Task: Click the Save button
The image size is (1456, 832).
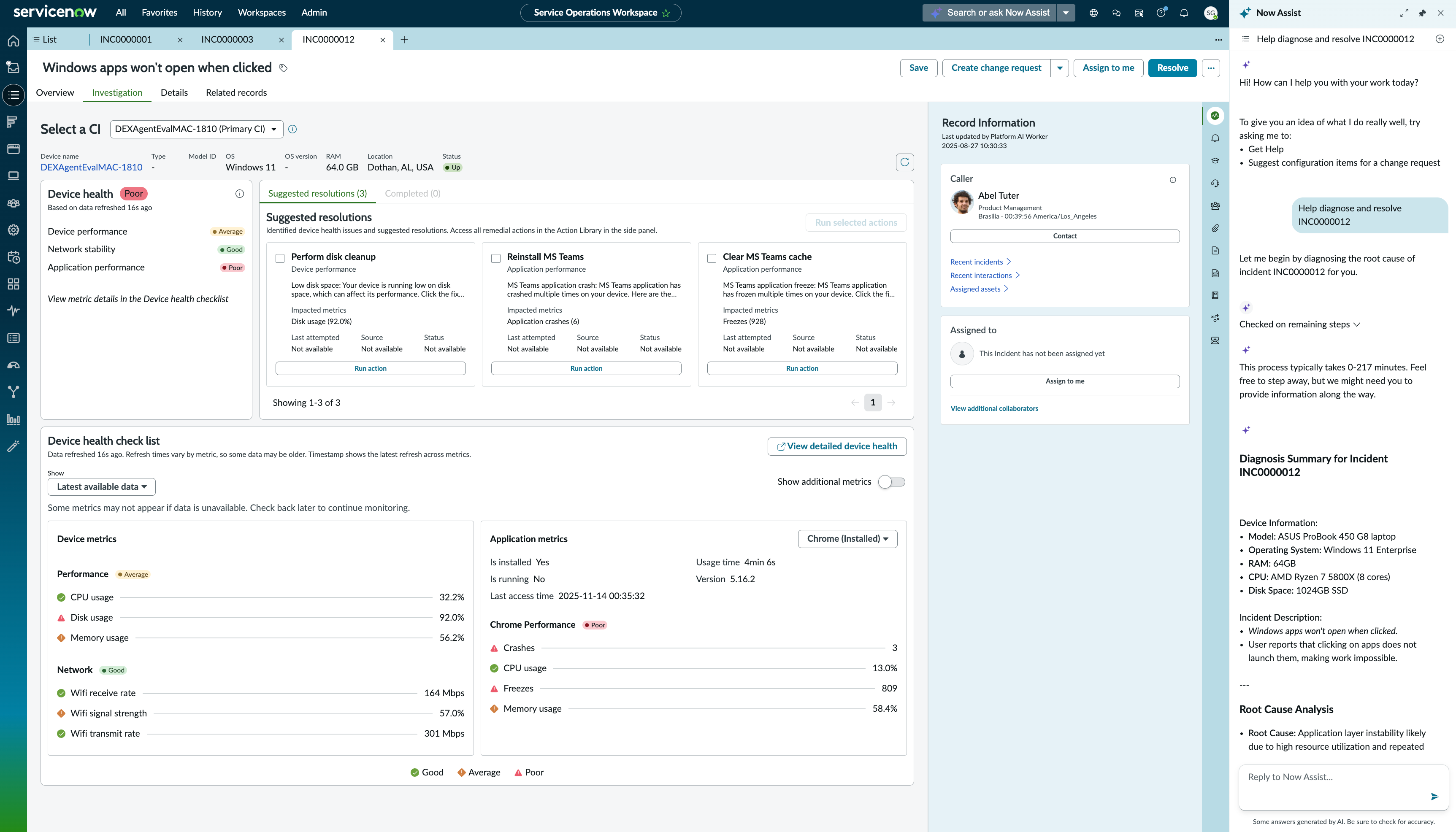Action: (918, 68)
